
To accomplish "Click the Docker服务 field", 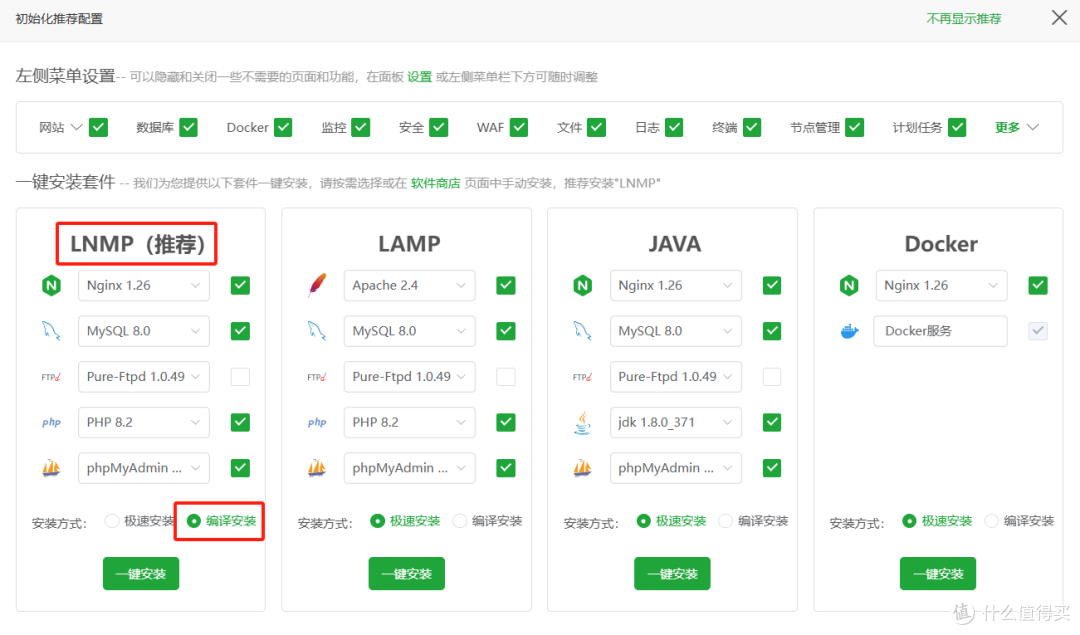I will [x=941, y=331].
